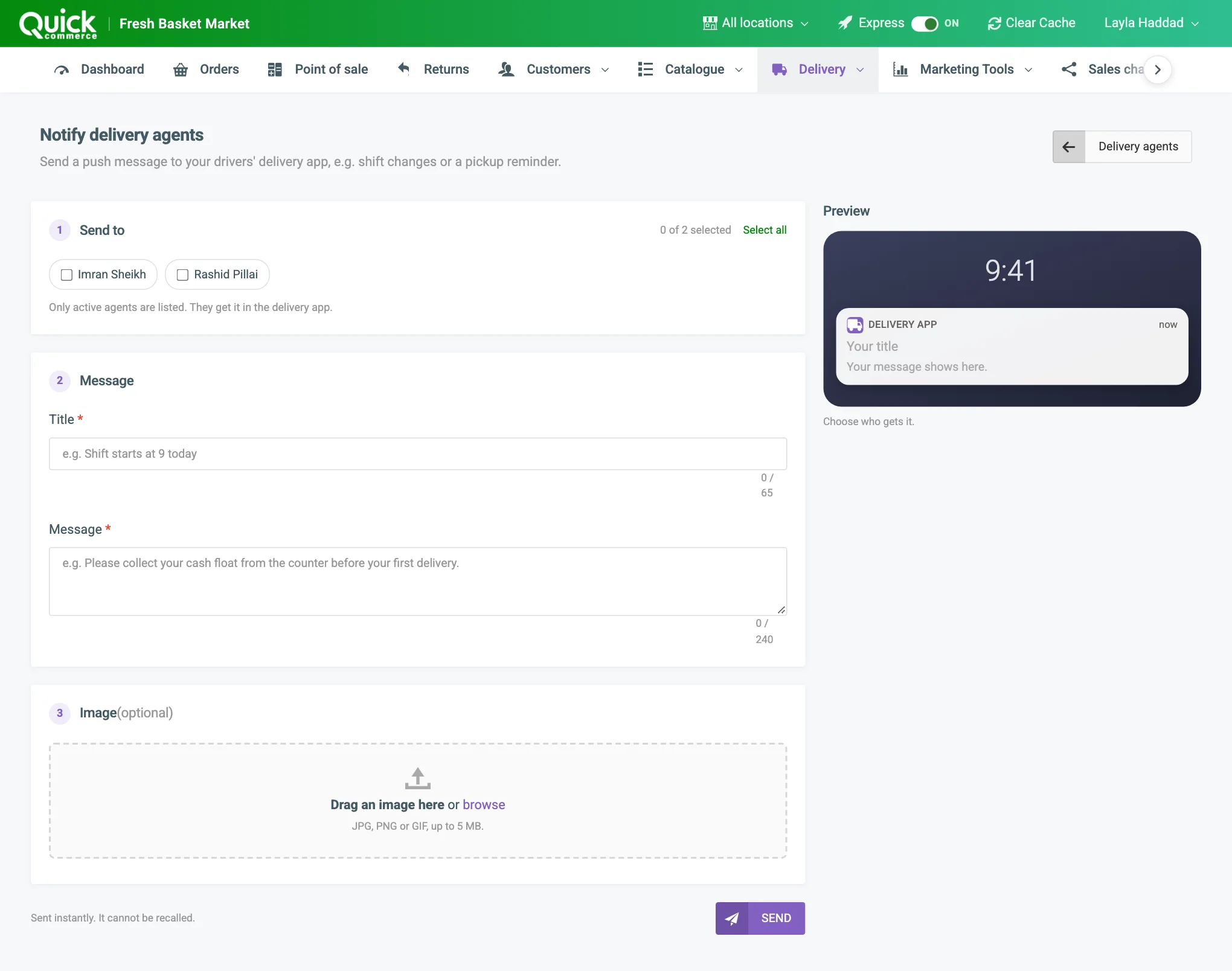Click the Delivery truck icon in nav
This screenshot has height=971, width=1232.
[x=779, y=69]
